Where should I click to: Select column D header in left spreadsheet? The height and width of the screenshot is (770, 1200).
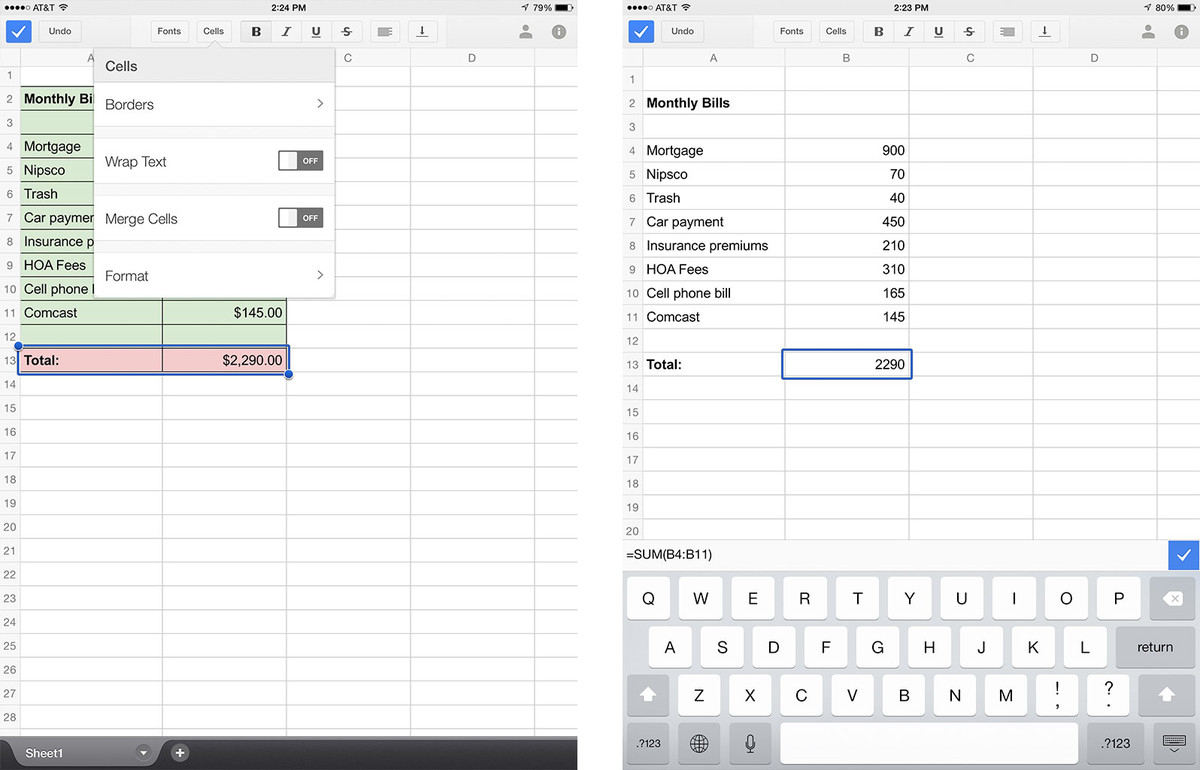tap(472, 58)
